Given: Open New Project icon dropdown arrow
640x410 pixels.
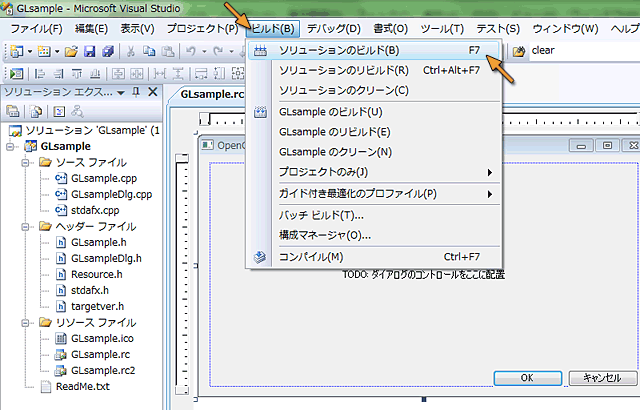Looking at the screenshot, I should click(30, 51).
